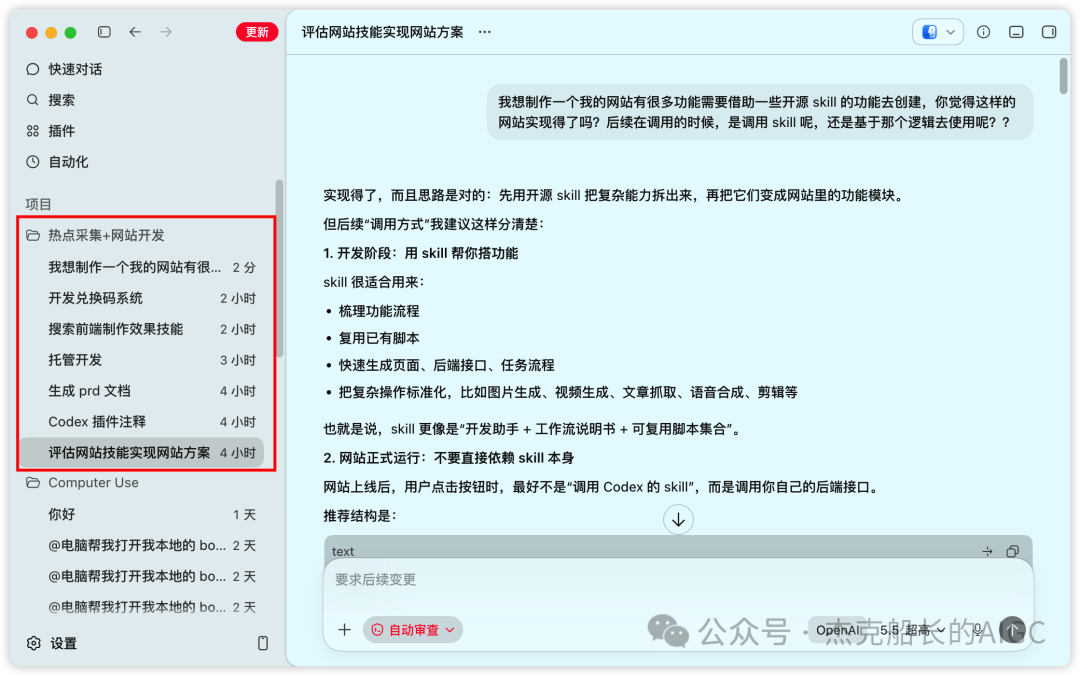Open the 插件 plugins page
Image resolution: width=1080 pixels, height=676 pixels.
click(61, 131)
